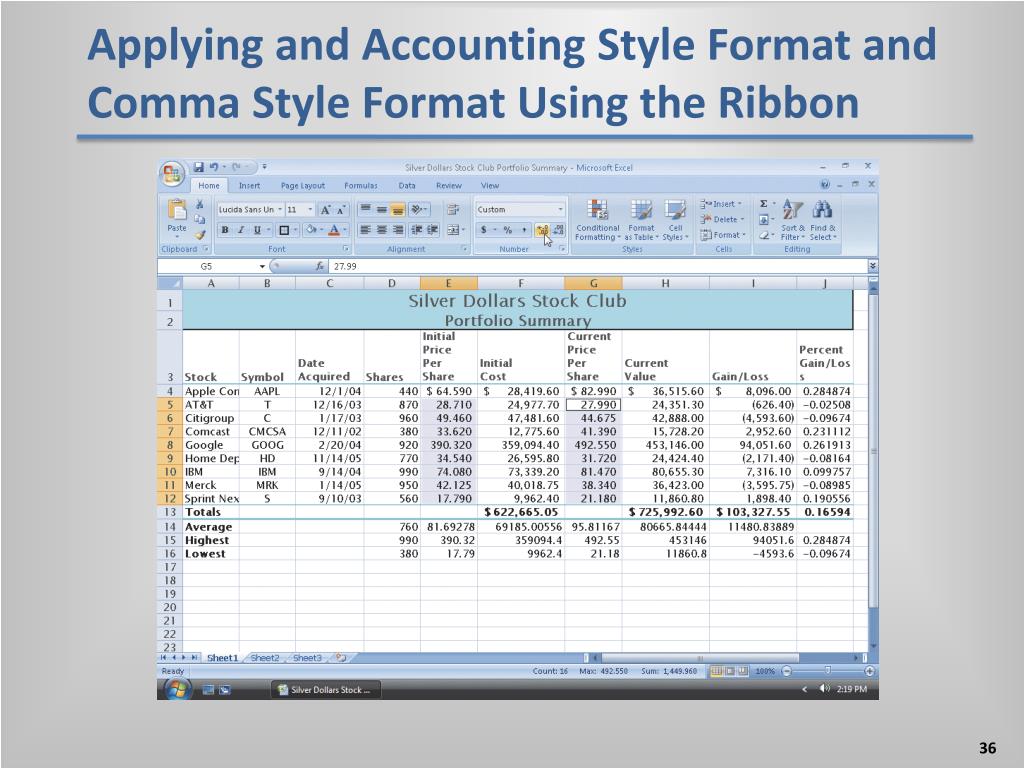Image resolution: width=1024 pixels, height=768 pixels.
Task: Click the taskbar volume speaker icon
Action: [x=824, y=689]
